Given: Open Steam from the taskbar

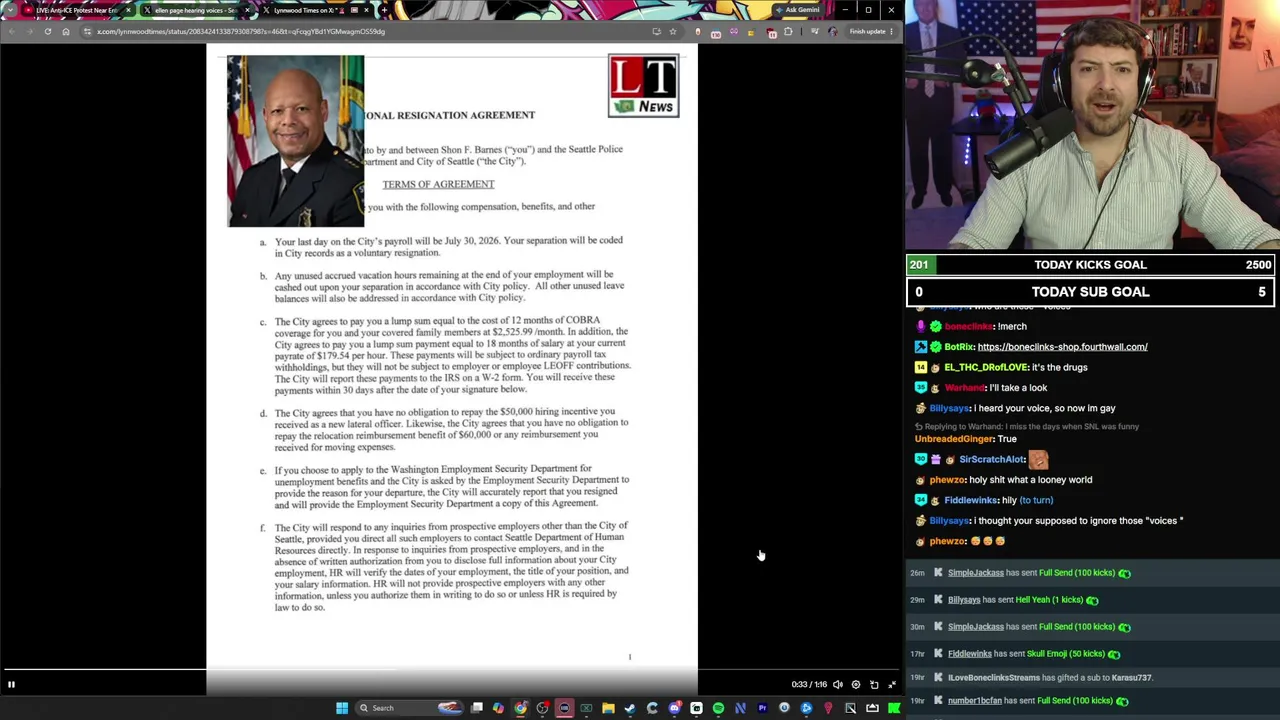Looking at the screenshot, I should pos(630,708).
